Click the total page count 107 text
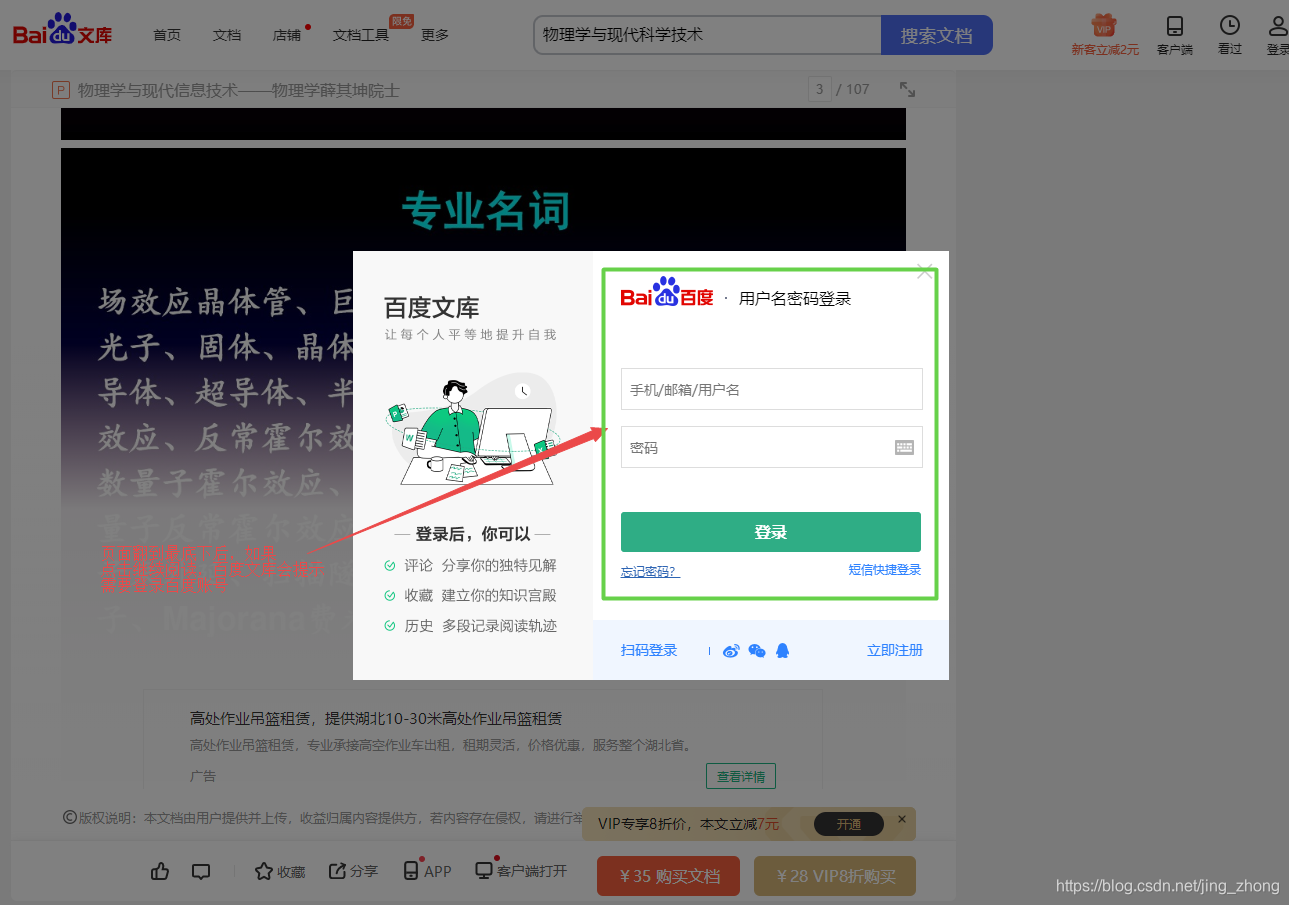 tap(858, 89)
